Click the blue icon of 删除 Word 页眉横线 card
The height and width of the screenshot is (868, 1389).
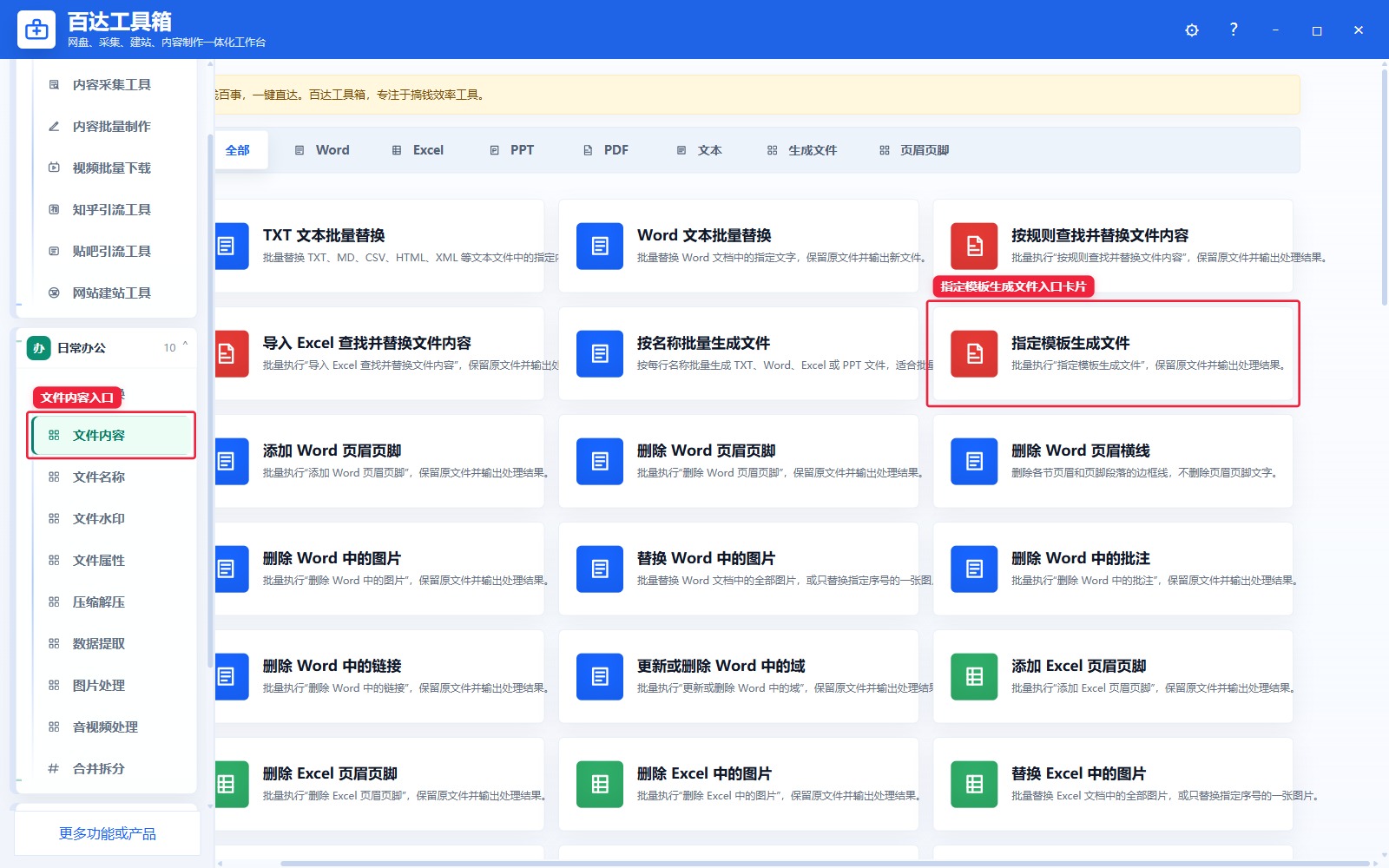pos(974,462)
